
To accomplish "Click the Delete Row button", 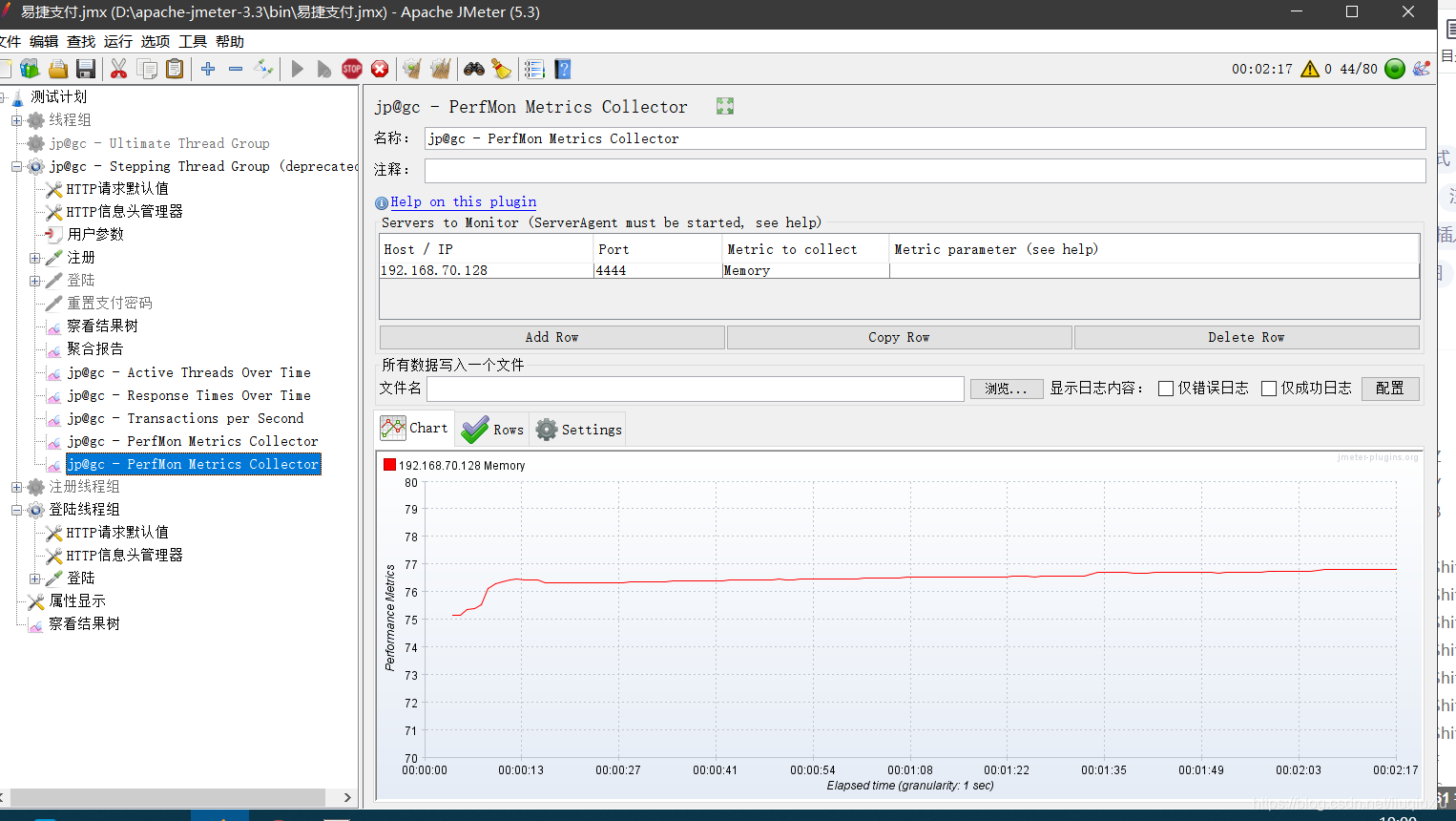I will (x=1246, y=337).
